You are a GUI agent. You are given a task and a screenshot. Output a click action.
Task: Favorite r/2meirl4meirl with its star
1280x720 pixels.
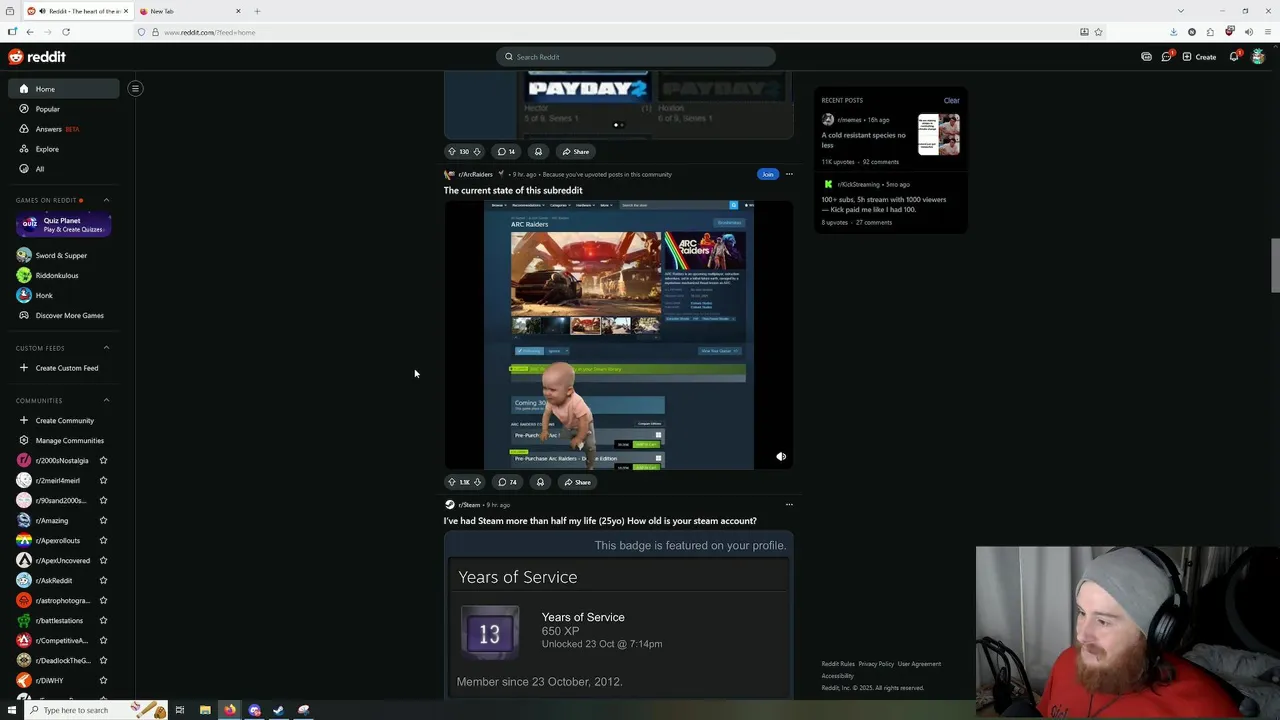coord(103,480)
